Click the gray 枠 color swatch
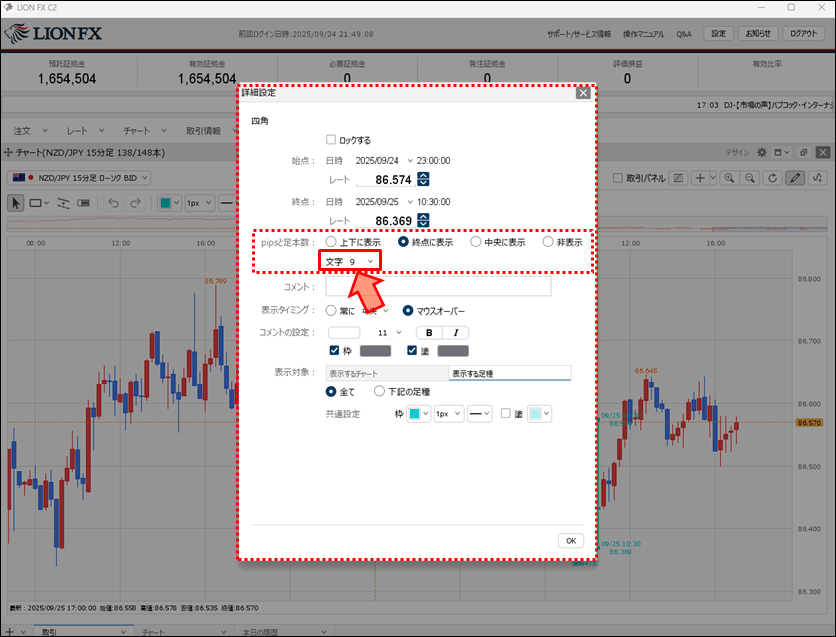The image size is (836, 637). [x=375, y=351]
